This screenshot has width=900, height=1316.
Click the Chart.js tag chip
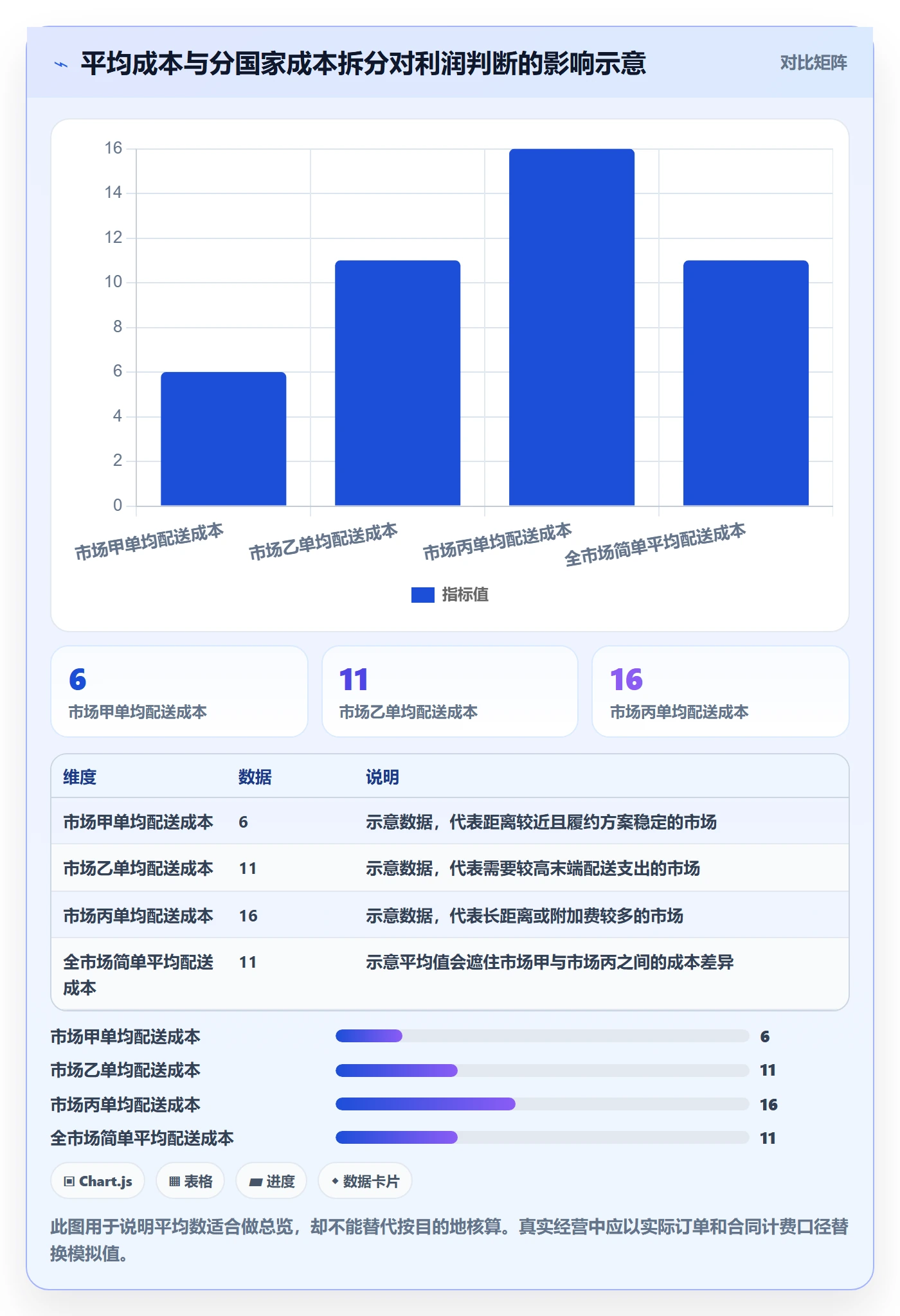click(x=98, y=1181)
